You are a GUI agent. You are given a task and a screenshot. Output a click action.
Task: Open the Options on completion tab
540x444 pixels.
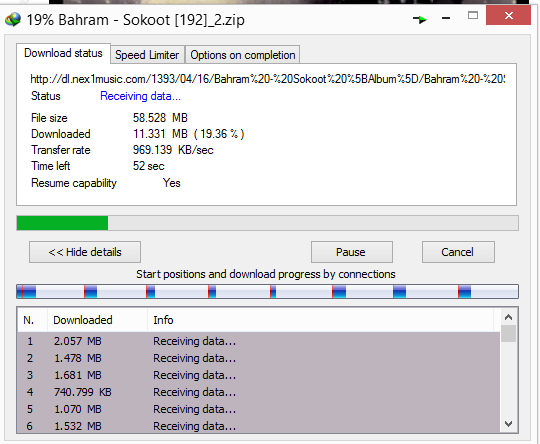click(243, 55)
